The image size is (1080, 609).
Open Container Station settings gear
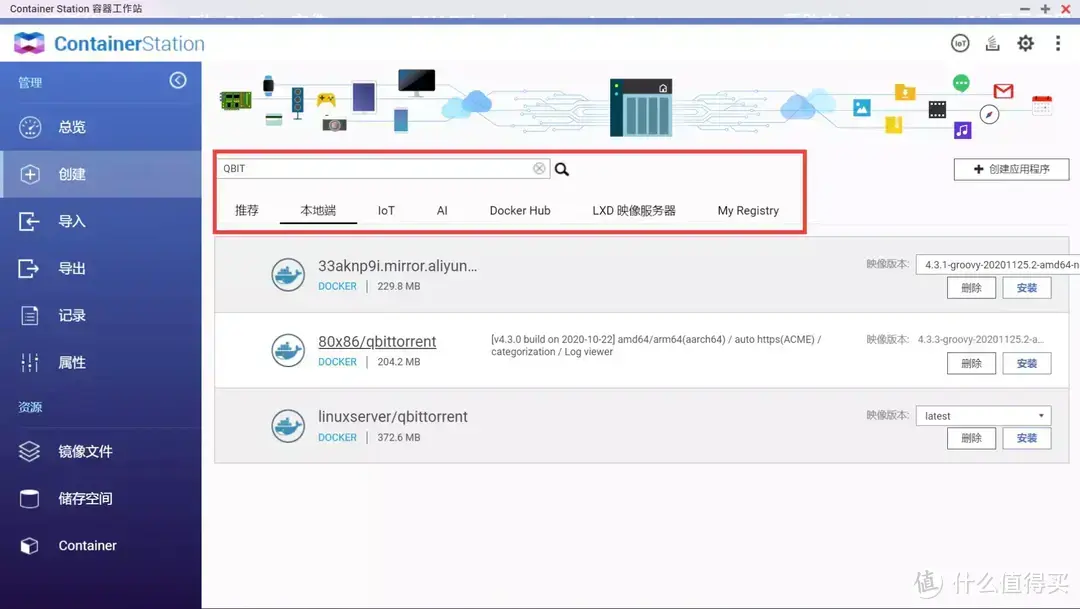point(1025,43)
